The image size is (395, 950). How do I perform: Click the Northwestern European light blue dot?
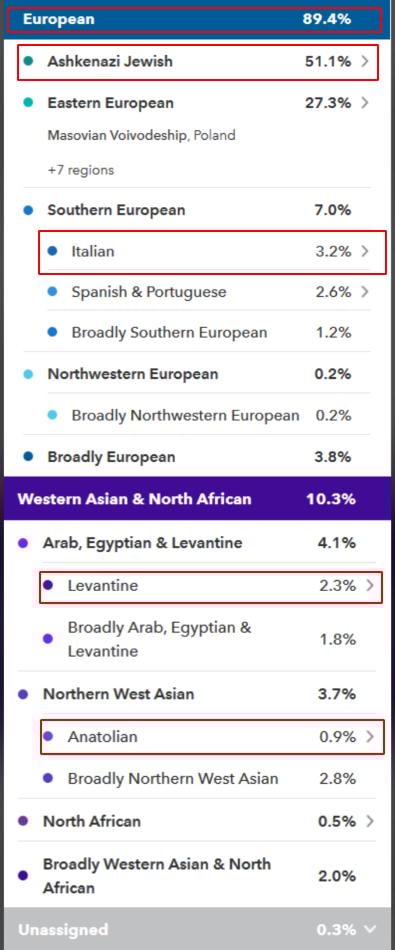coord(28,374)
